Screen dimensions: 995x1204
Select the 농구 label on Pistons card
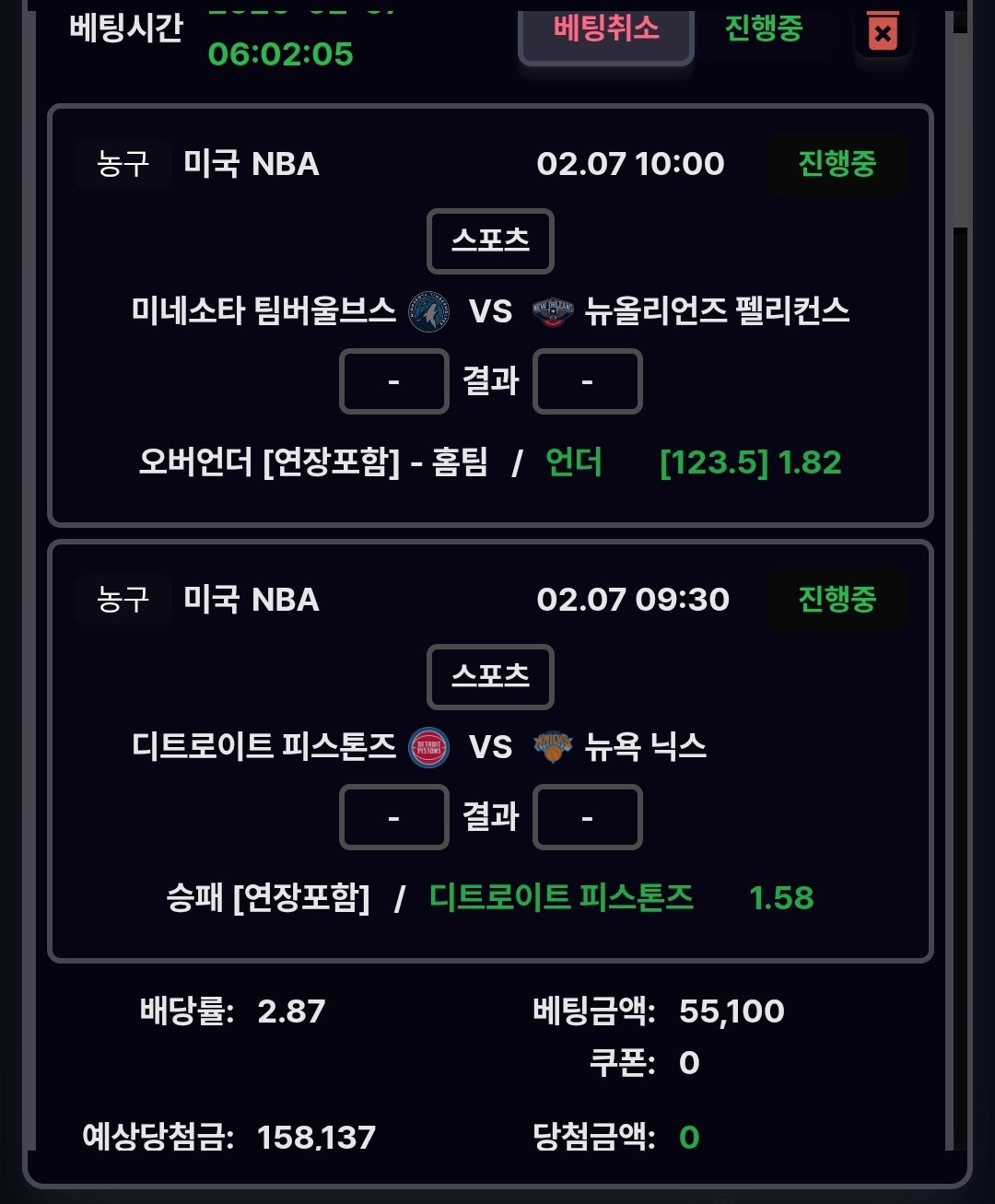tap(123, 600)
